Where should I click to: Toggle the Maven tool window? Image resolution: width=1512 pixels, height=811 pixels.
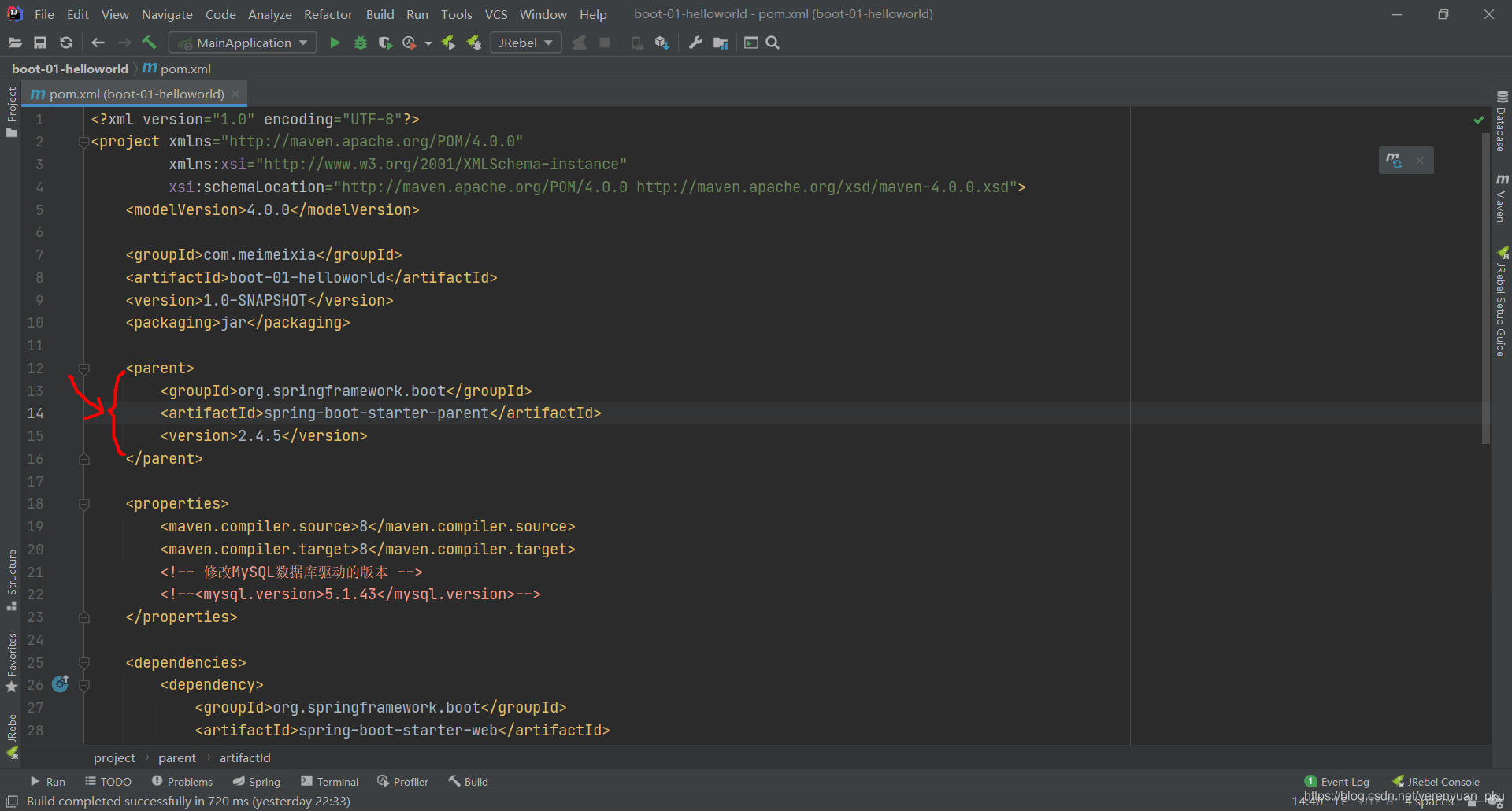click(x=1502, y=198)
